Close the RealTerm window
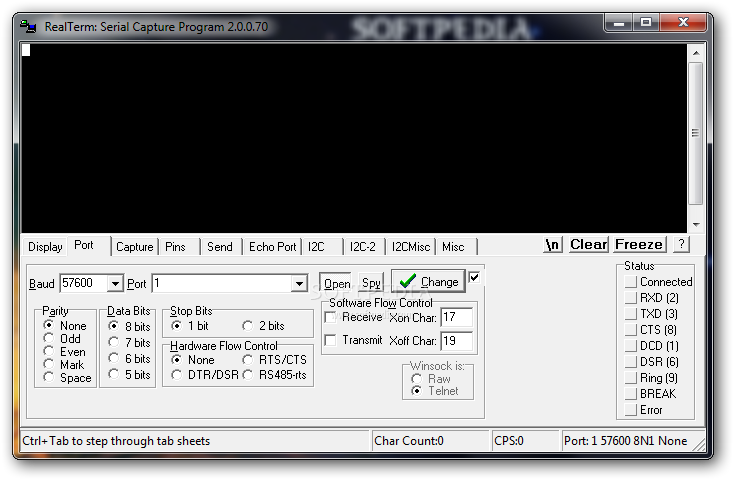The image size is (734, 480). [683, 22]
